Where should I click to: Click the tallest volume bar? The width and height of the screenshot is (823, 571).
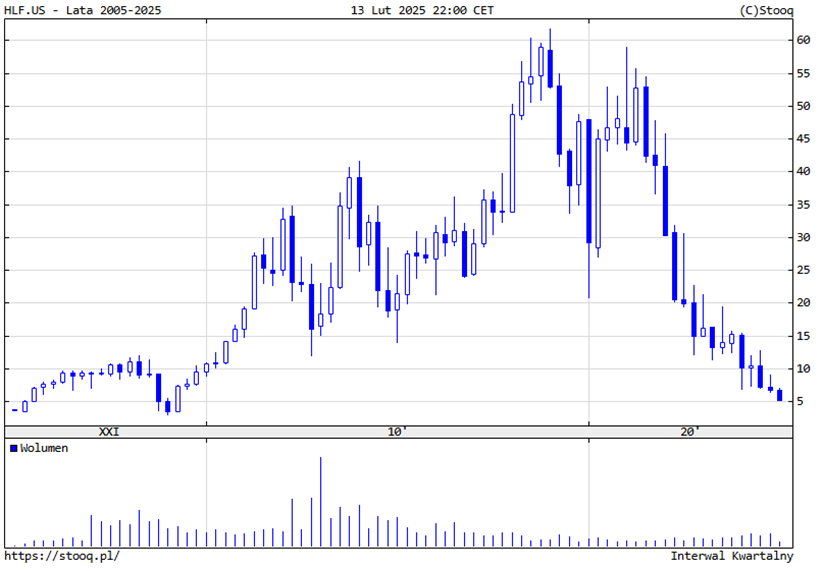[x=321, y=500]
